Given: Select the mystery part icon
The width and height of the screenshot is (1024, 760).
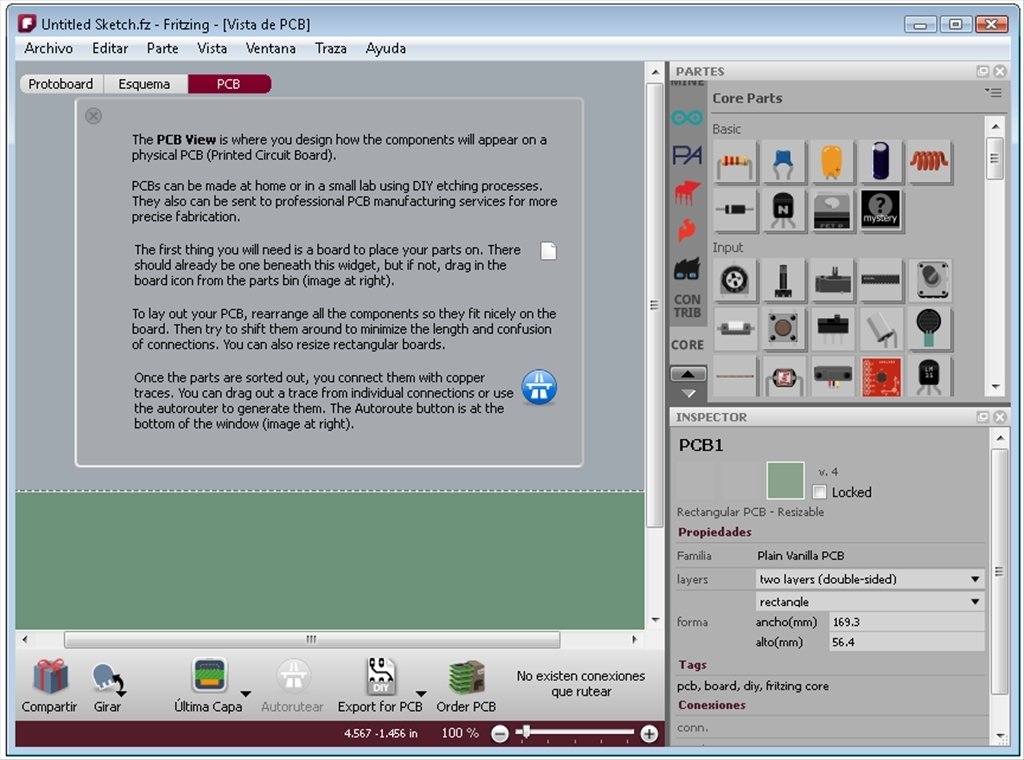Looking at the screenshot, I should tap(880, 210).
